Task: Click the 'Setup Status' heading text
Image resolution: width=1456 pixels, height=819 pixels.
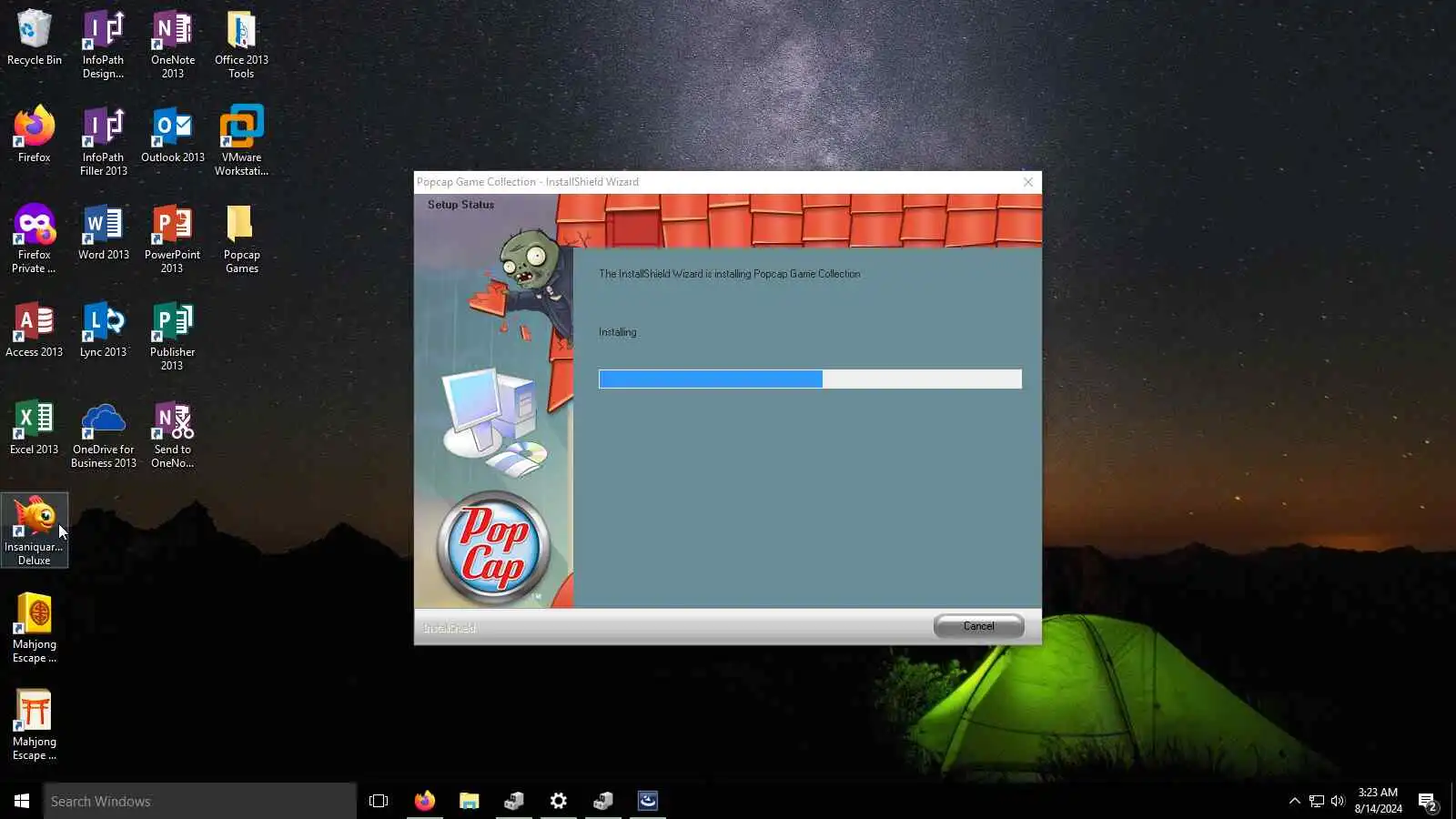Action: point(460,205)
